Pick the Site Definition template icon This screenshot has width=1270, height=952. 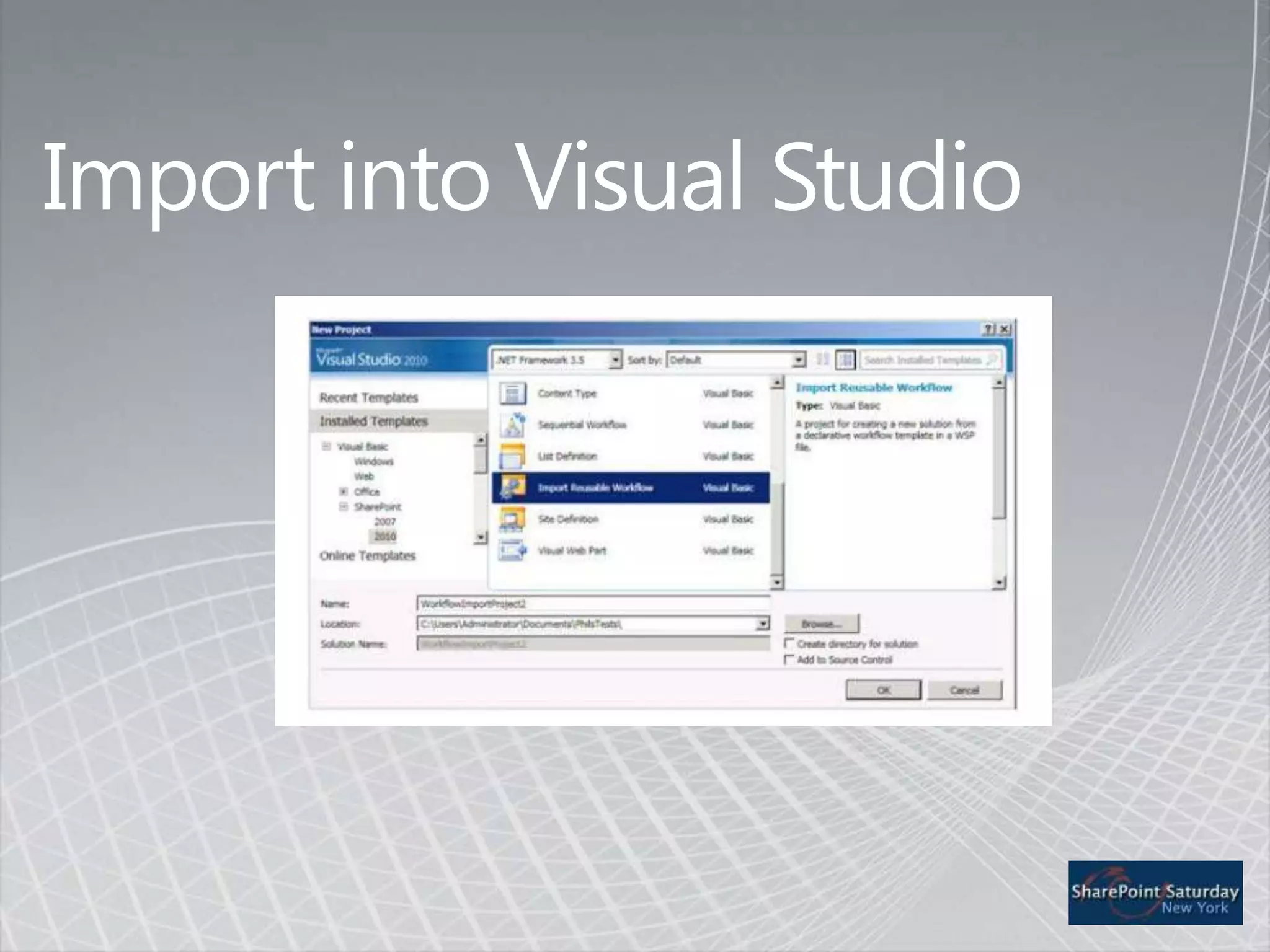pyautogui.click(x=513, y=519)
